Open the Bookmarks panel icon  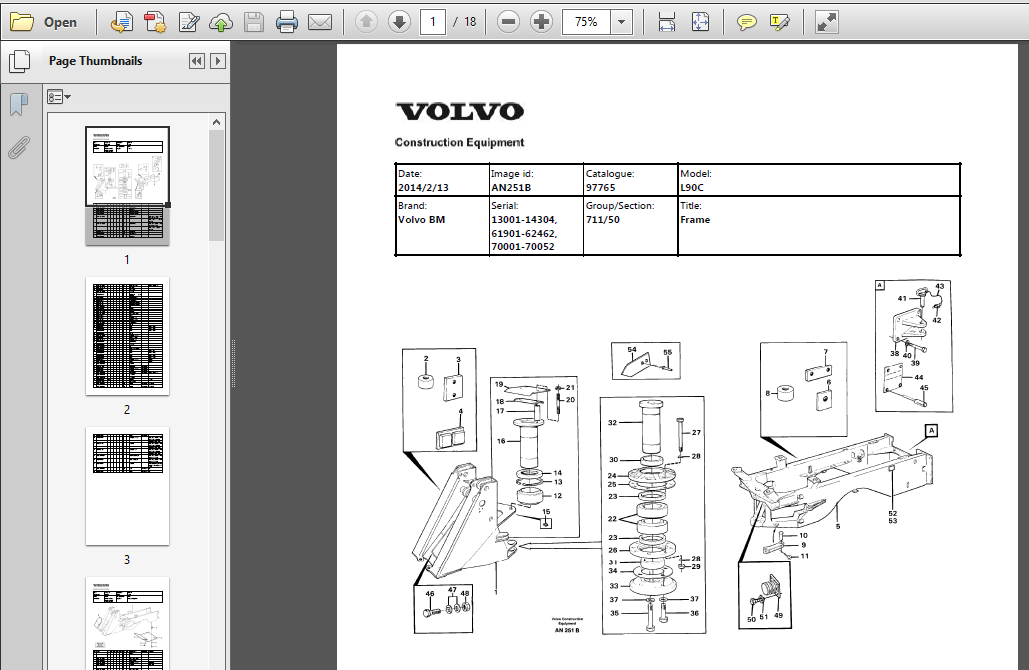click(20, 104)
